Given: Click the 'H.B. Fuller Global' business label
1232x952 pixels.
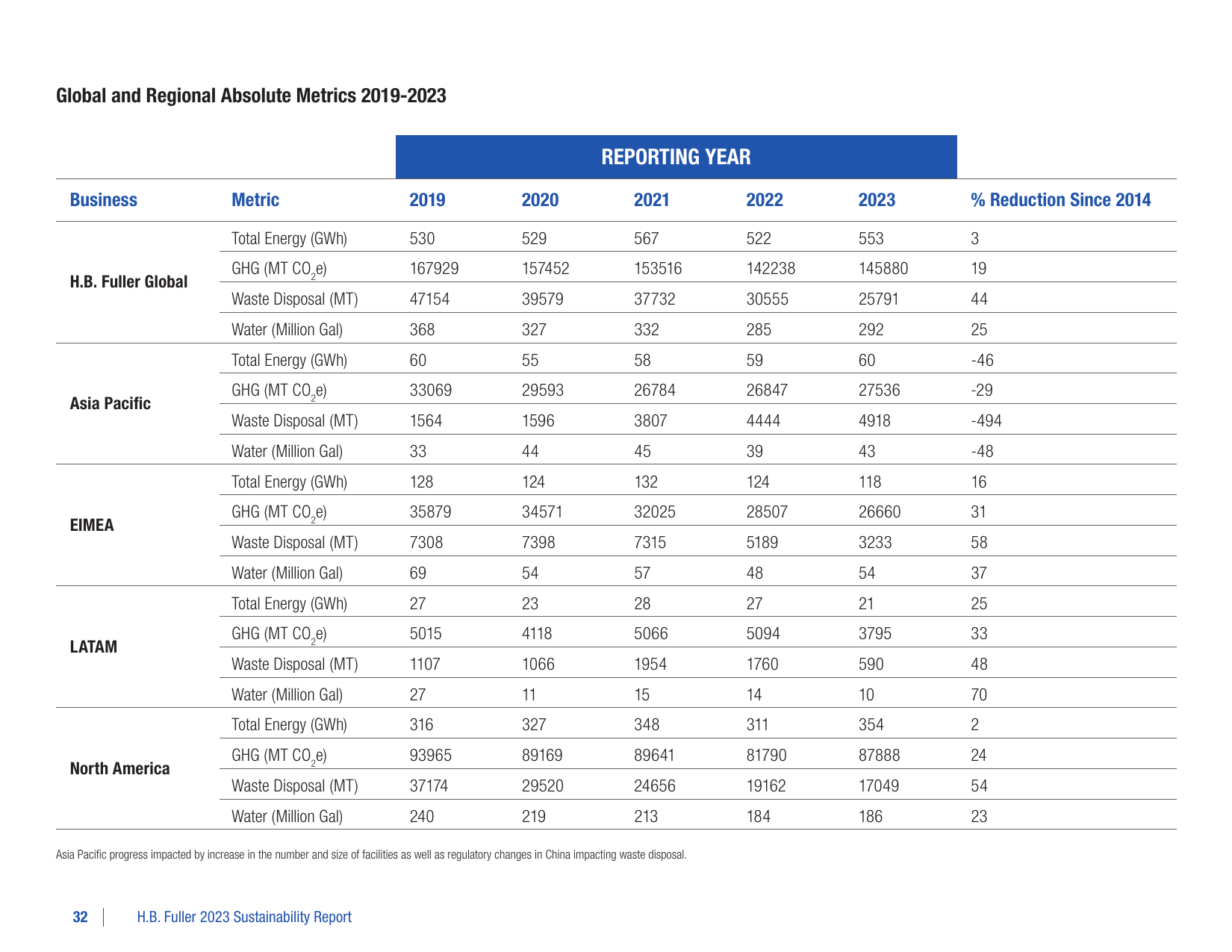Looking at the screenshot, I should pos(128,282).
